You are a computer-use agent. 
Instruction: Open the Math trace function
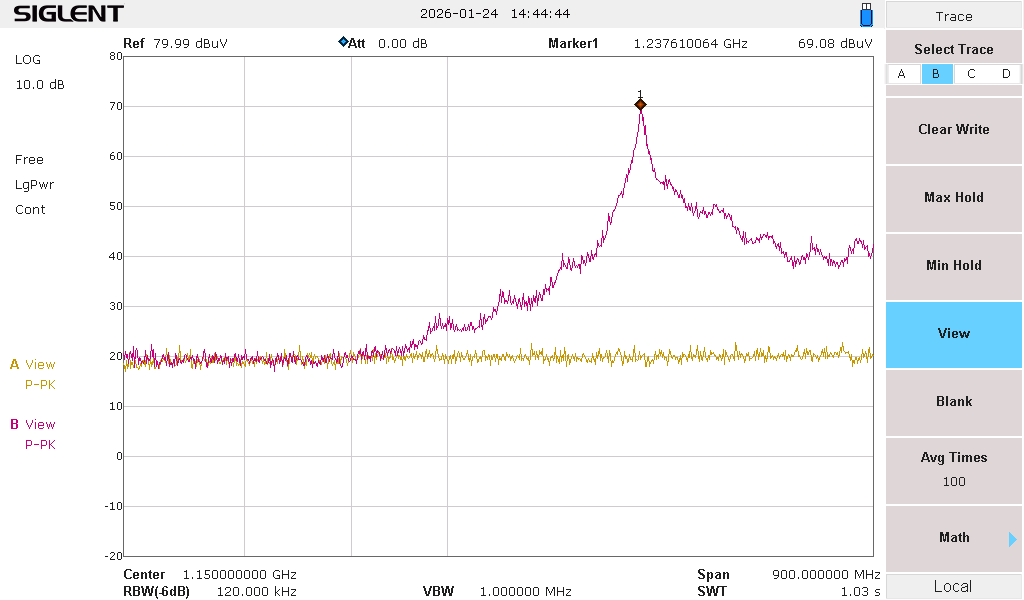(x=952, y=537)
